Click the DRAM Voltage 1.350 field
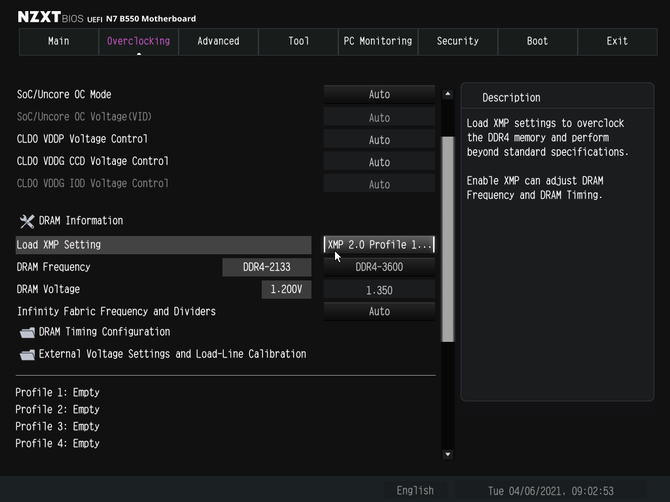670x502 pixels. 379,290
